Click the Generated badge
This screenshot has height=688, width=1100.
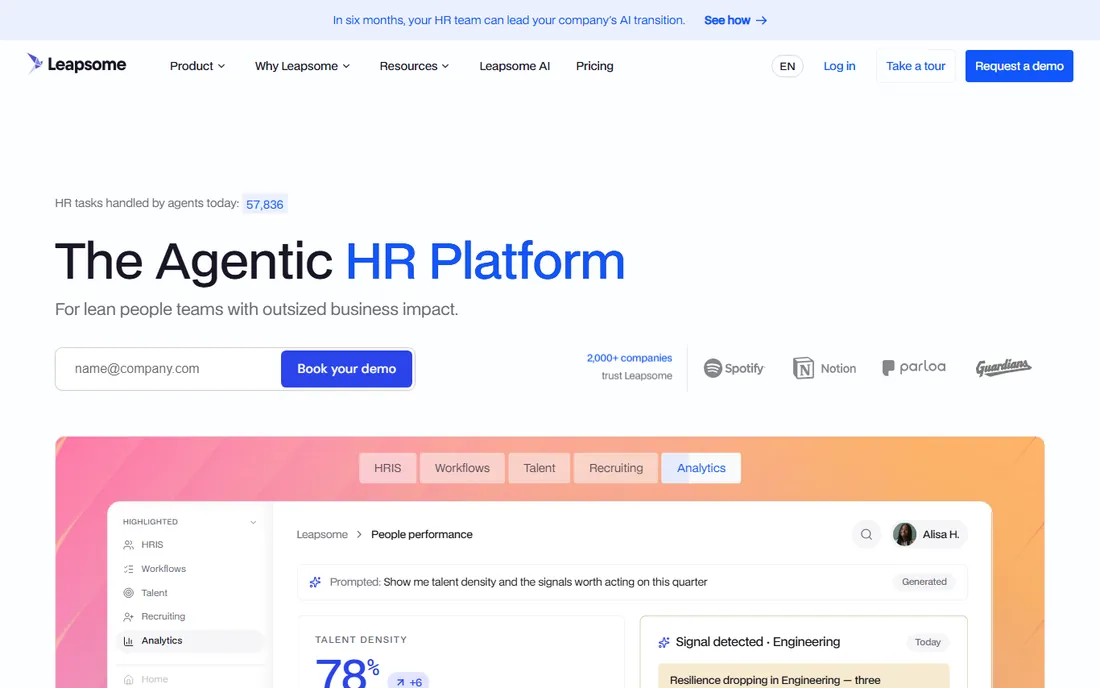click(924, 582)
